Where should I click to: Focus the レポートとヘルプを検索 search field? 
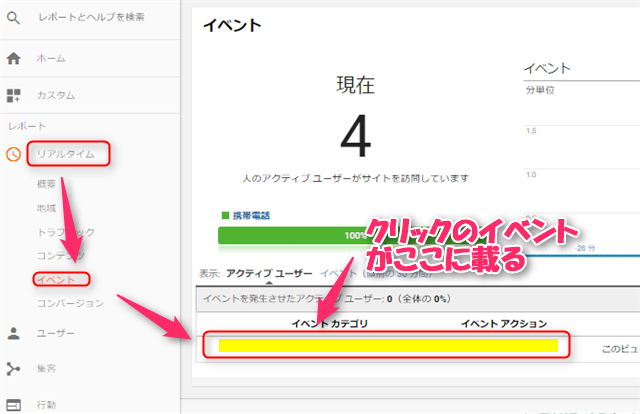(91, 17)
